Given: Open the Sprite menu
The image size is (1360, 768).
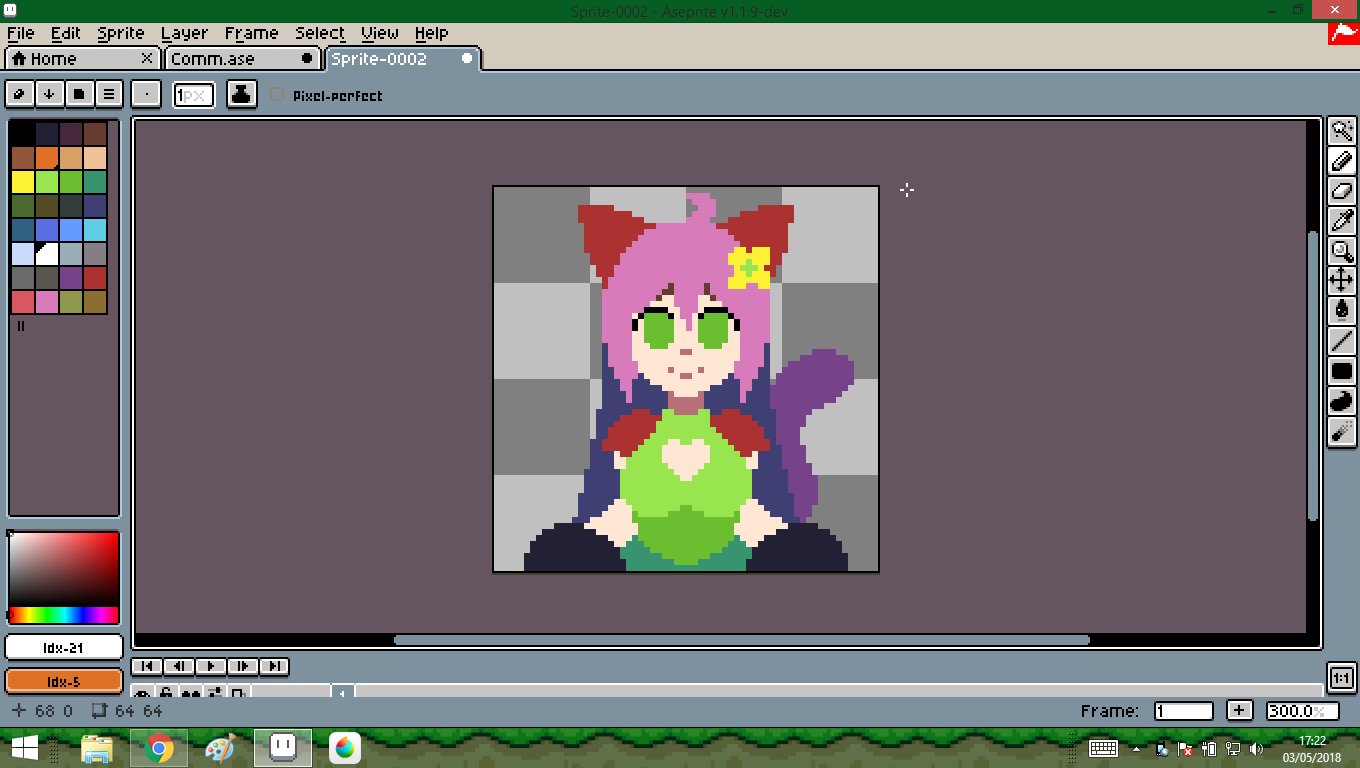Looking at the screenshot, I should [120, 33].
